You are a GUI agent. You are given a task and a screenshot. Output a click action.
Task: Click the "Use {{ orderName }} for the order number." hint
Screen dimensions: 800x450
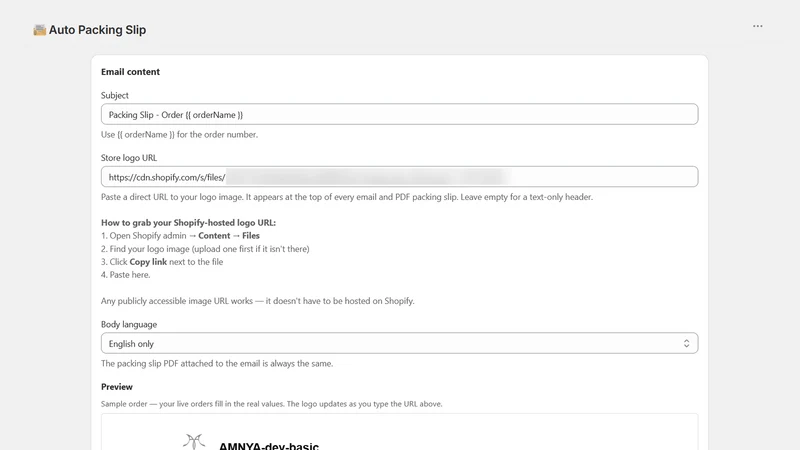coord(180,135)
